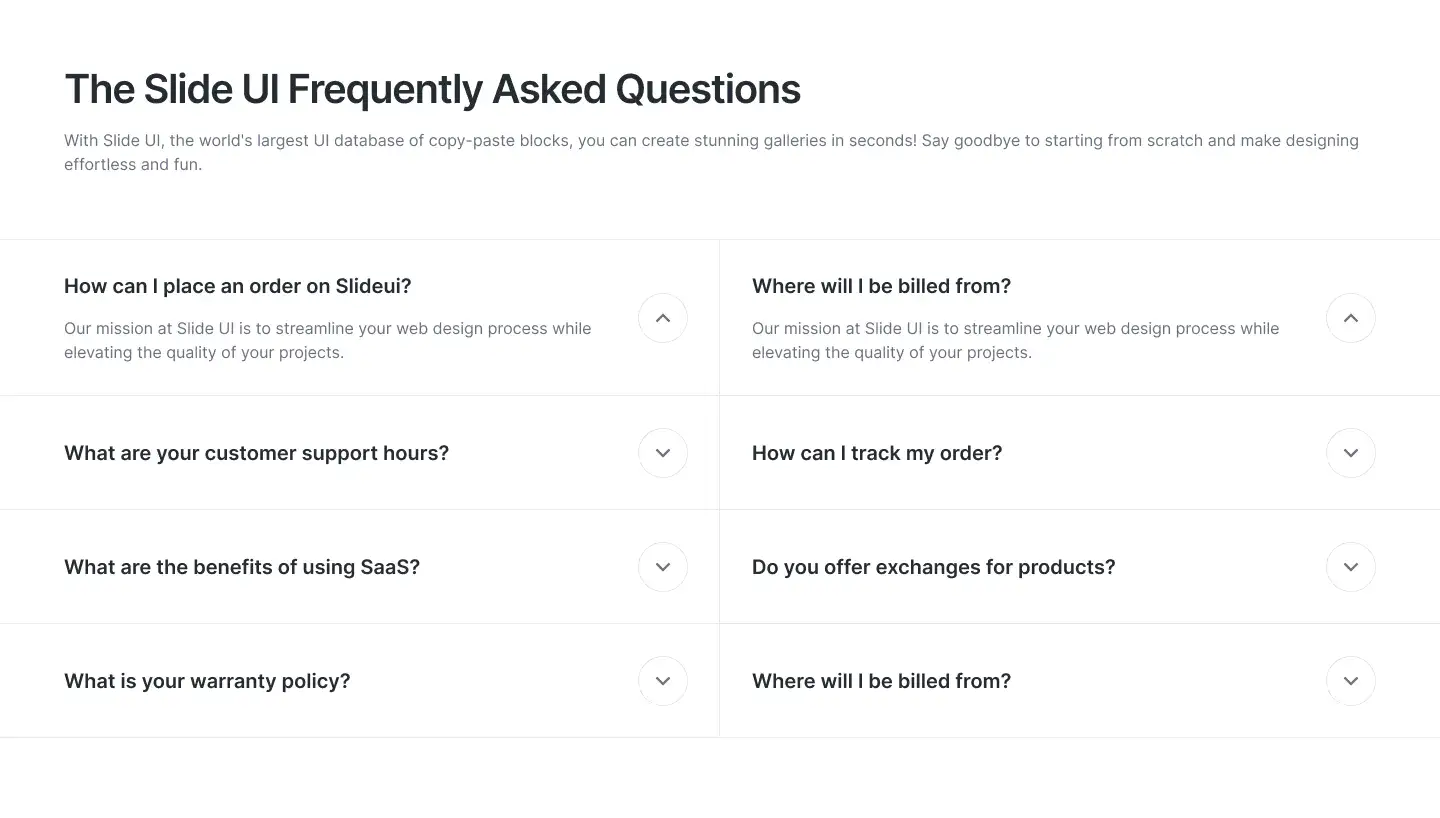1440x818 pixels.
Task: Select the 'Do you offer exchanges for products?' heading
Action: (x=933, y=567)
